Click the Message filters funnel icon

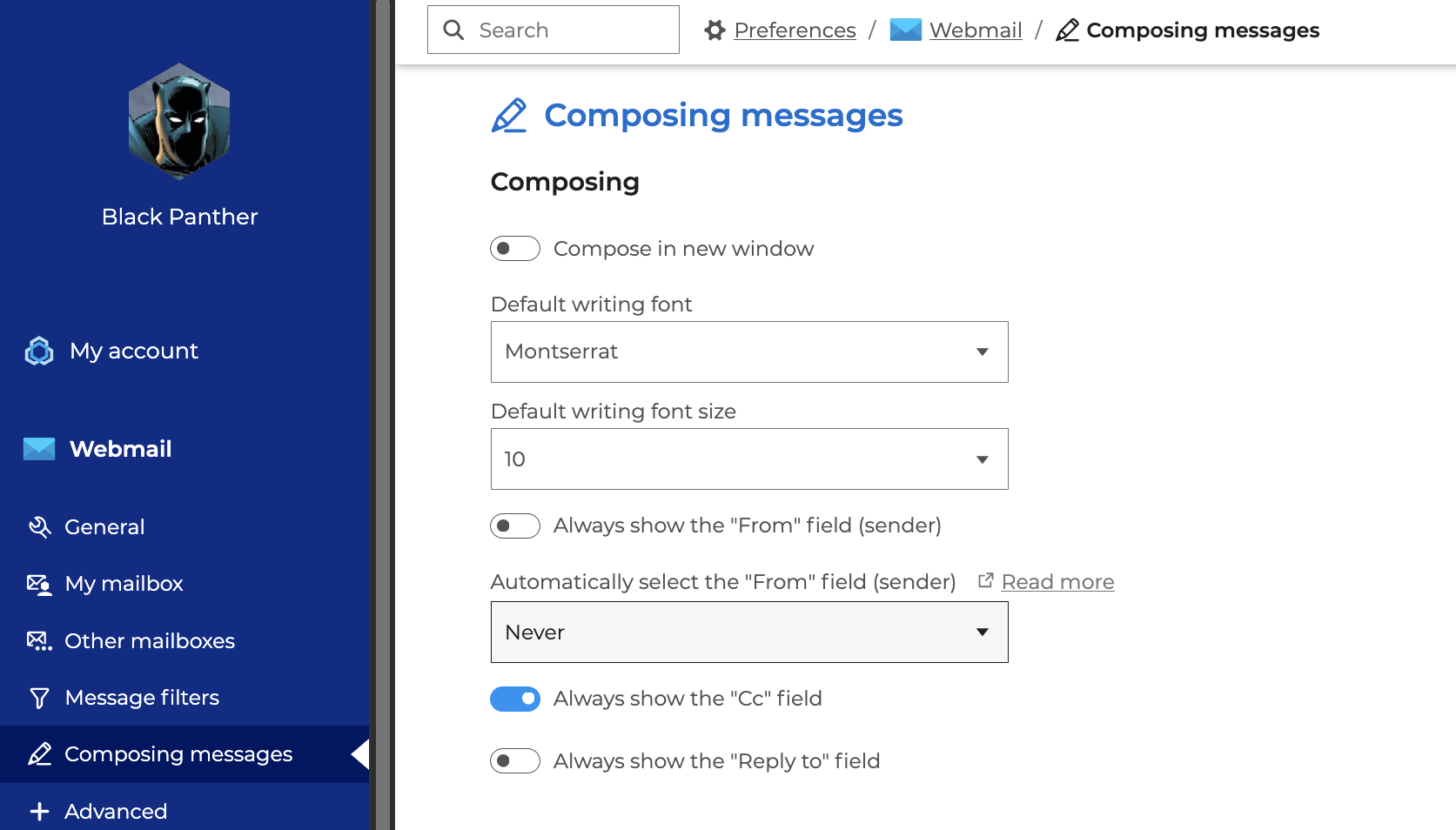(39, 698)
